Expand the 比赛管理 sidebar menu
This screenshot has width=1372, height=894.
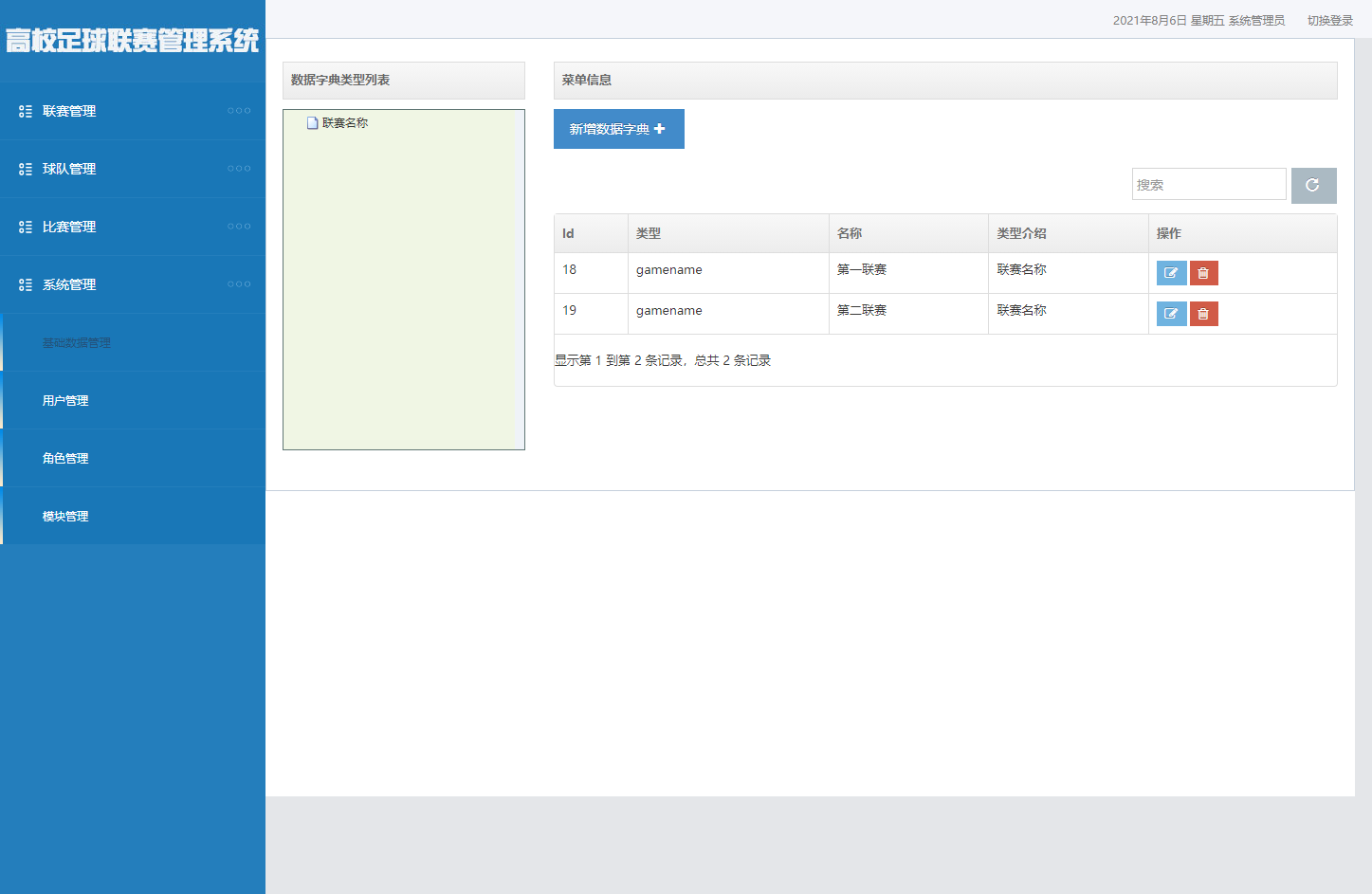click(x=69, y=228)
